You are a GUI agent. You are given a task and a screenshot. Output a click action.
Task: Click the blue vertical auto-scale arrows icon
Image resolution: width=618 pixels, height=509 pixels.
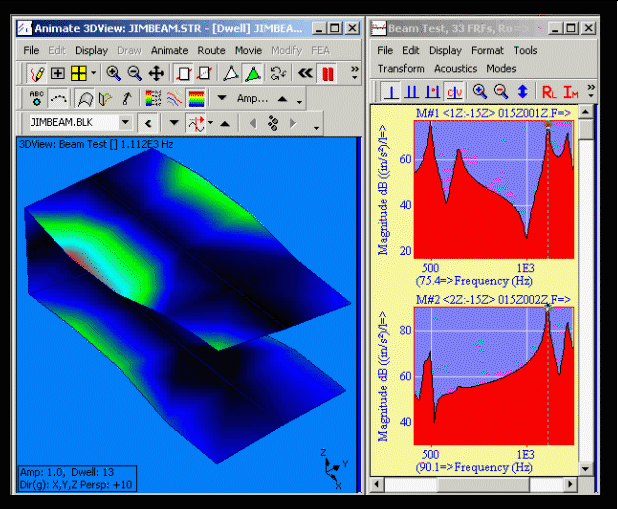pos(522,92)
